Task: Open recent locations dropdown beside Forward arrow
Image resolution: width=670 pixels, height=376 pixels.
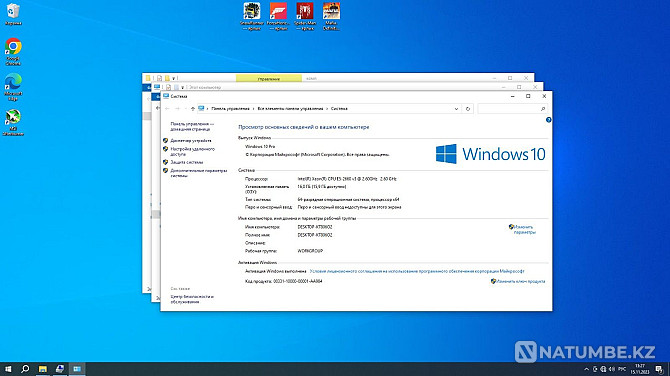Action: [185, 109]
